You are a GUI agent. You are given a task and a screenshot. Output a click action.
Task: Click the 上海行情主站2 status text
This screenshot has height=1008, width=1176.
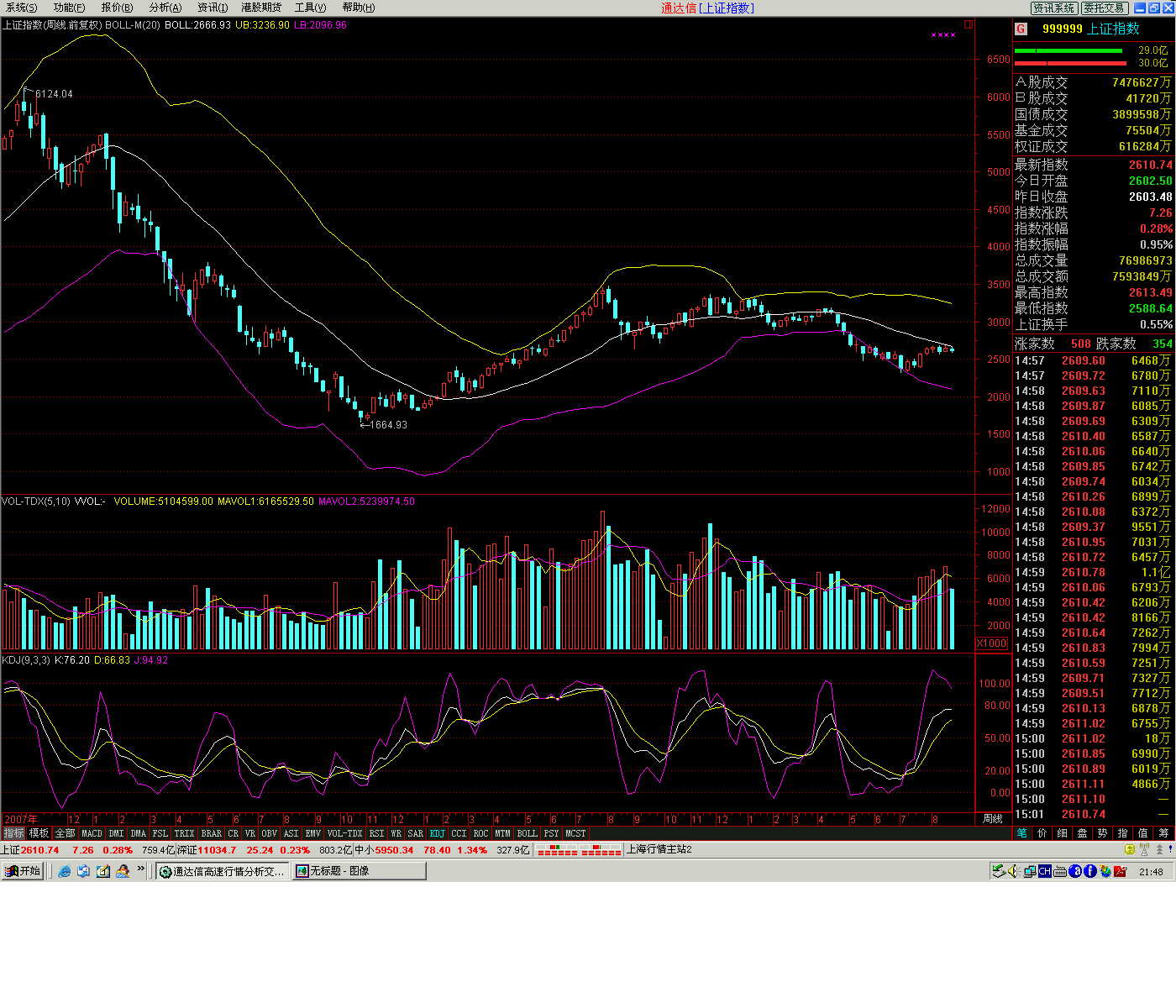click(659, 849)
